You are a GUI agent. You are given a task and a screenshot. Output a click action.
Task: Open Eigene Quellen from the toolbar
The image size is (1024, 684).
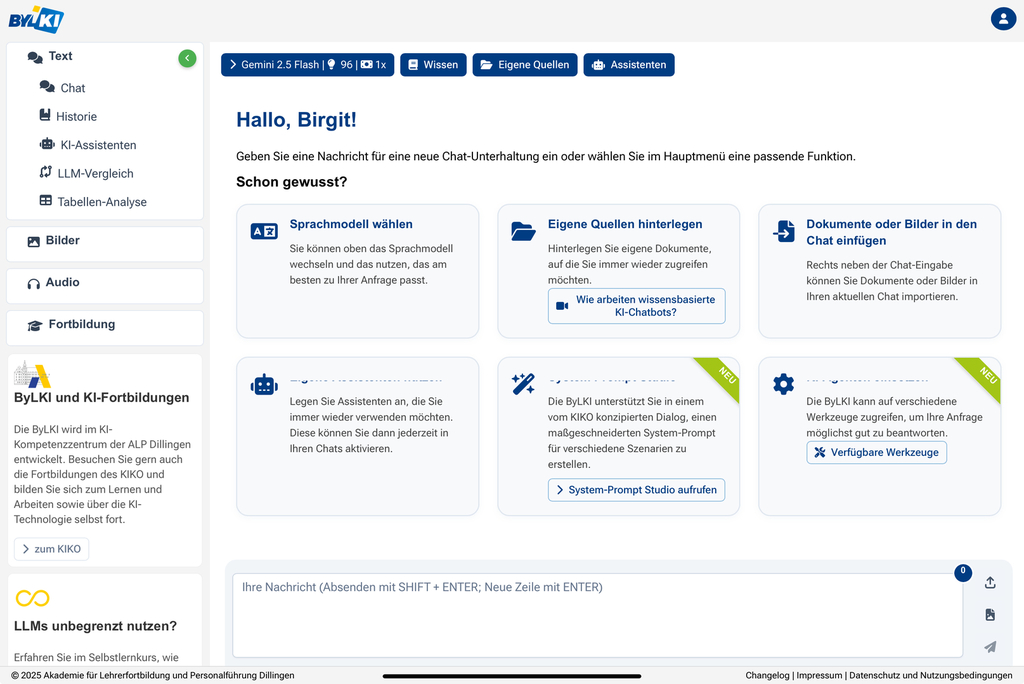click(525, 65)
